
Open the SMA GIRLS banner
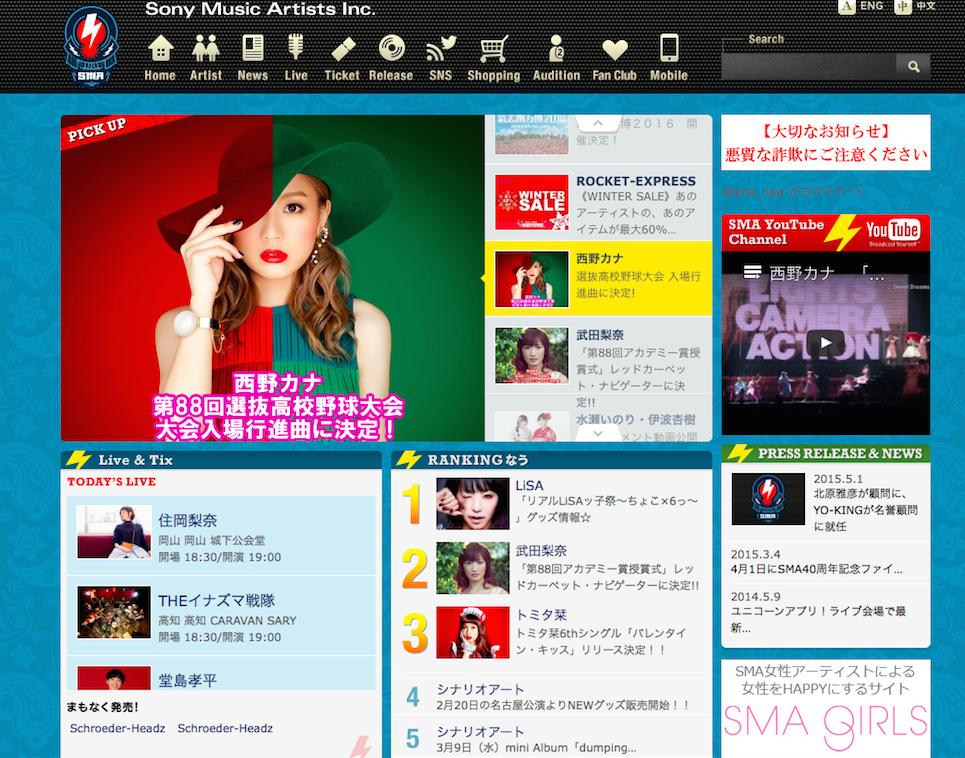826,708
